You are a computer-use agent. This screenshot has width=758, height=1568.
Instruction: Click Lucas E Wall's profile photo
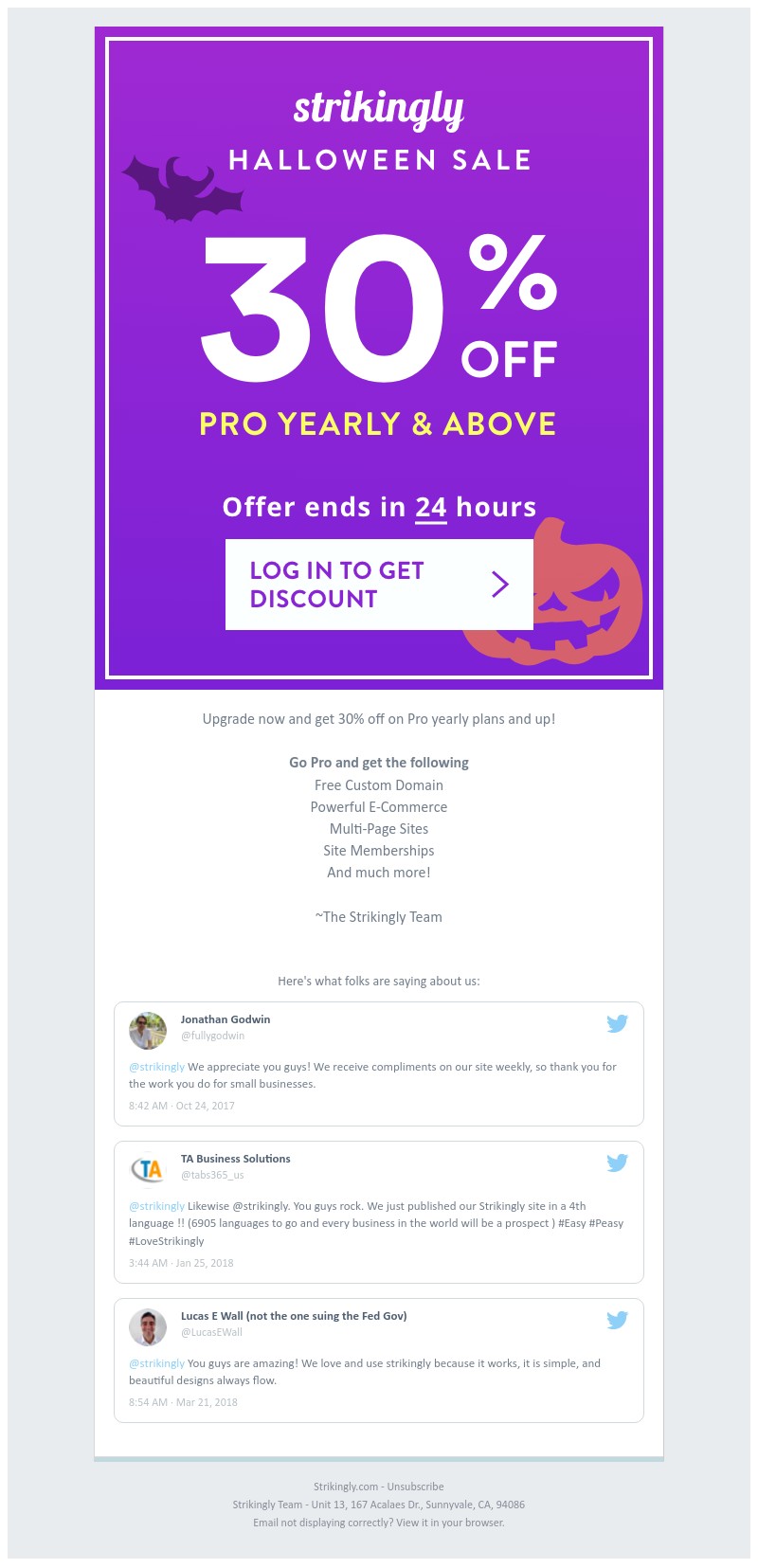pos(148,1326)
